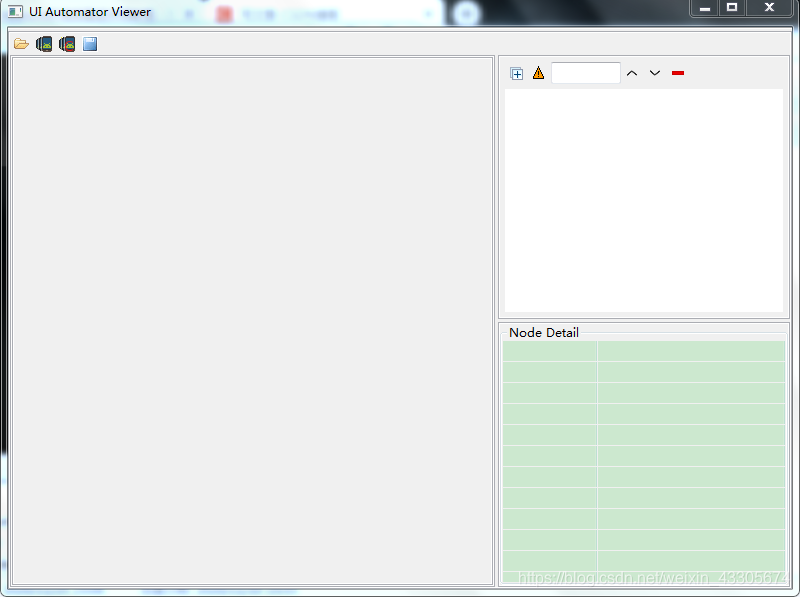Screen dimensions: 800x597
Task: Close the UI Automator Viewer window
Action: click(769, 8)
